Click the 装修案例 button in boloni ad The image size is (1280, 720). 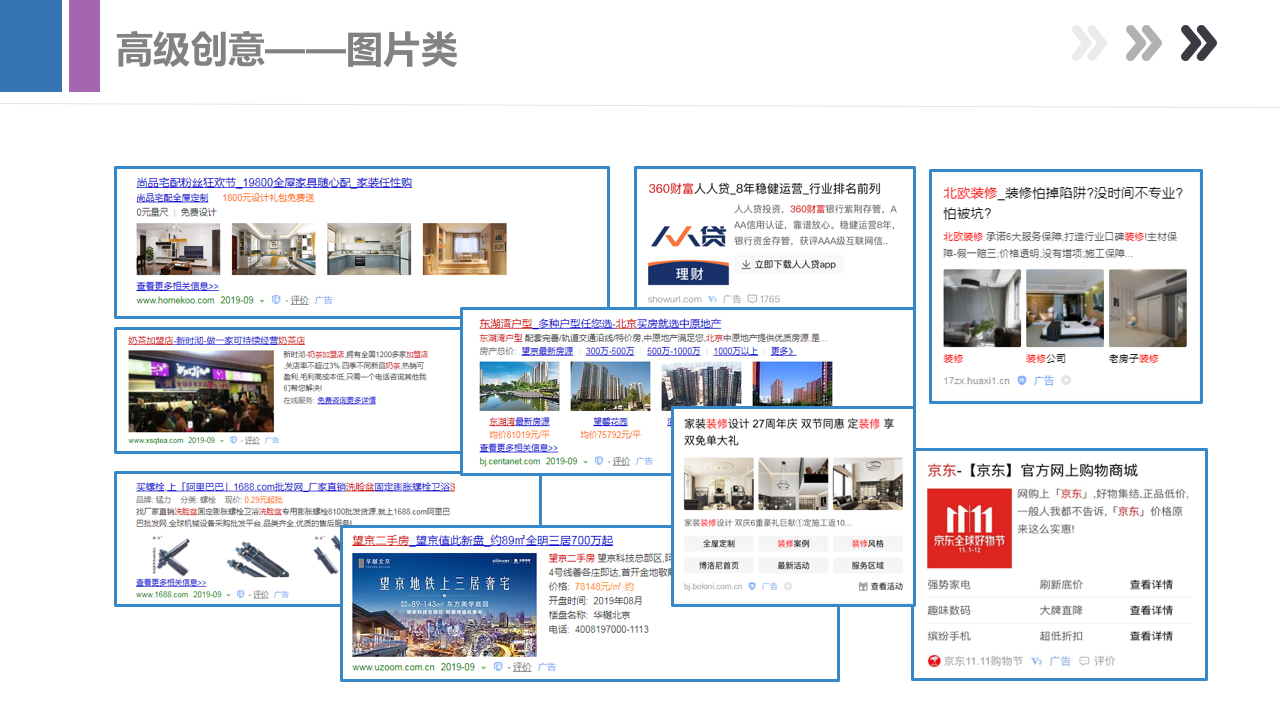point(793,543)
